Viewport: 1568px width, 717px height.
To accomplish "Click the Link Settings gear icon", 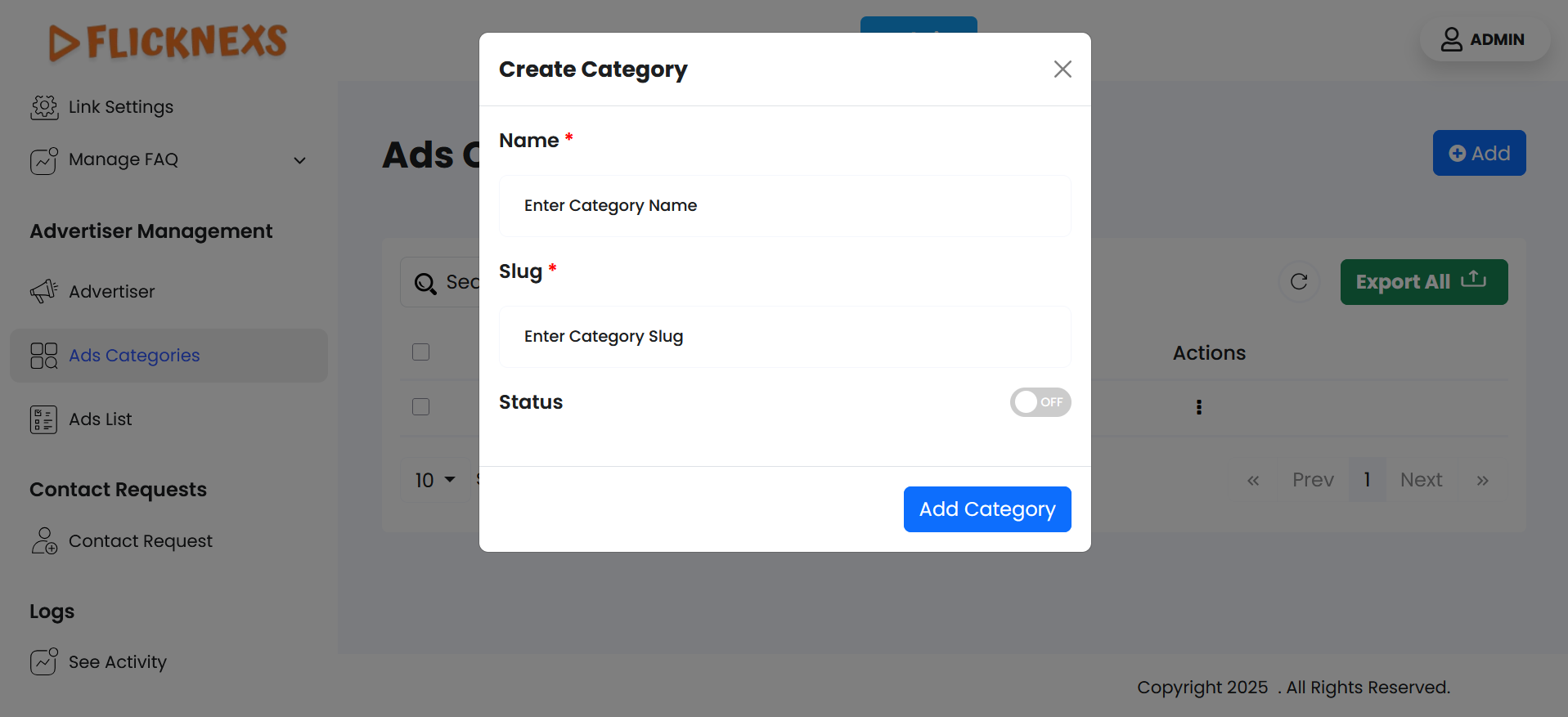I will tap(44, 107).
